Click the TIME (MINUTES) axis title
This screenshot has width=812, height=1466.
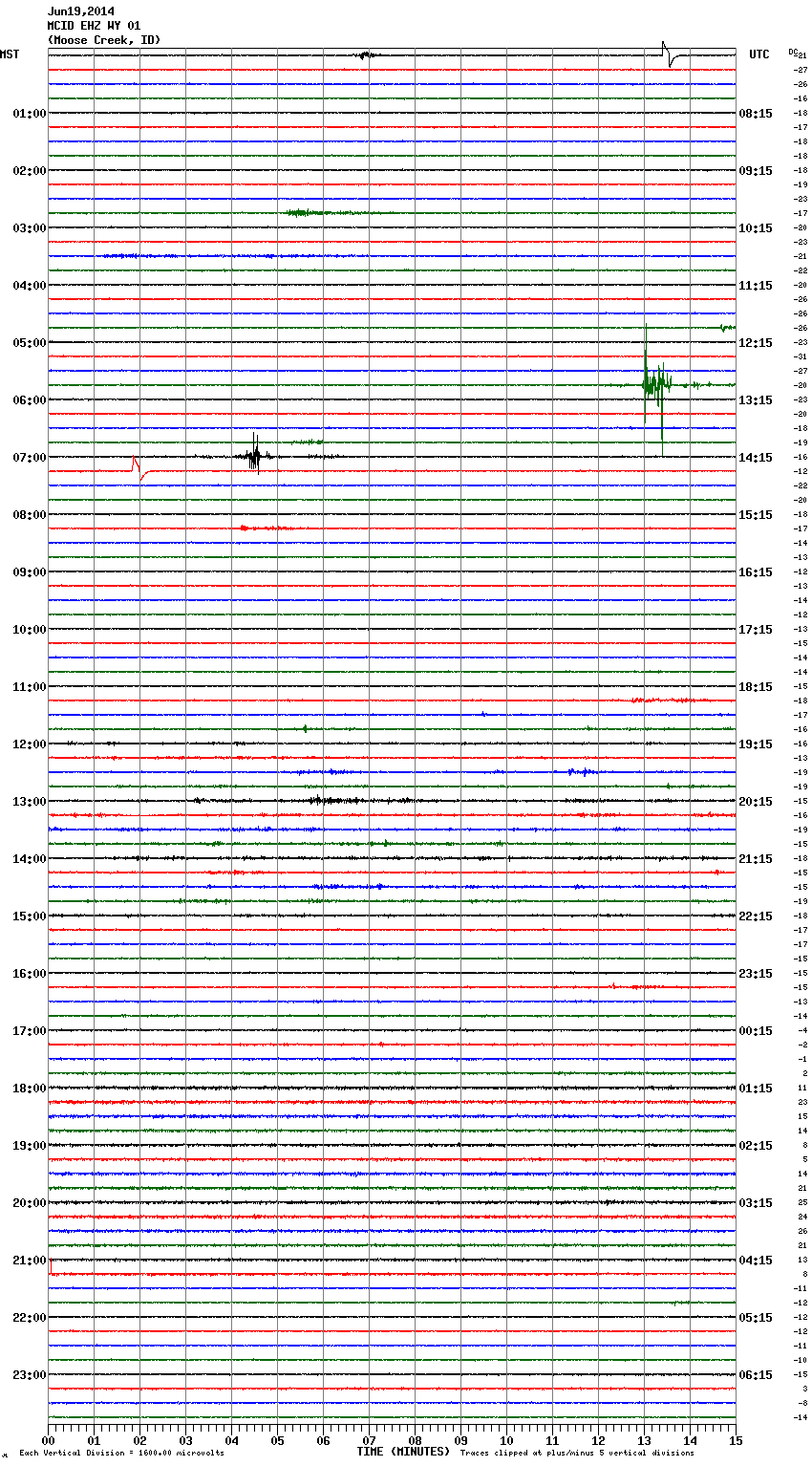click(403, 1452)
